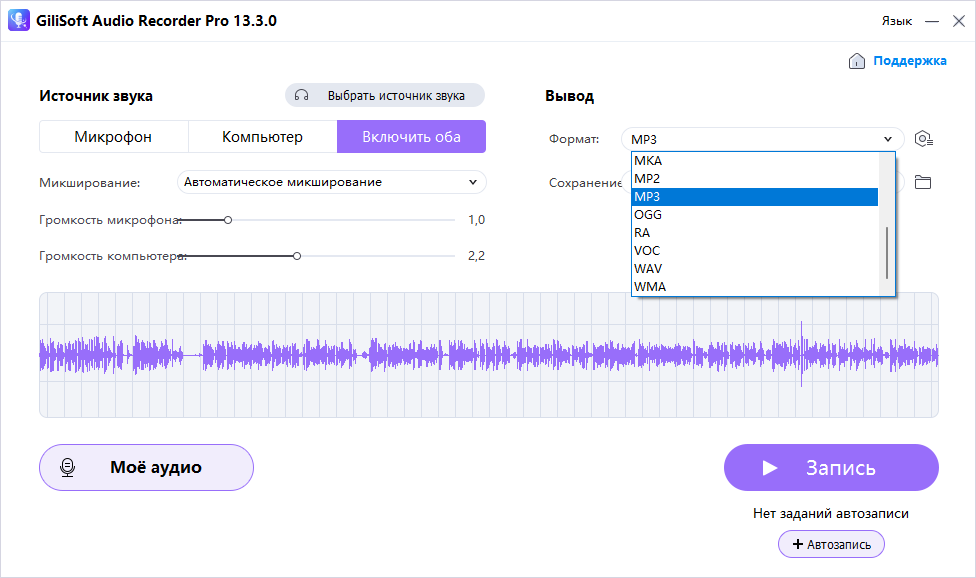Choose WMA format from list
This screenshot has height=578, width=976.
click(755, 287)
